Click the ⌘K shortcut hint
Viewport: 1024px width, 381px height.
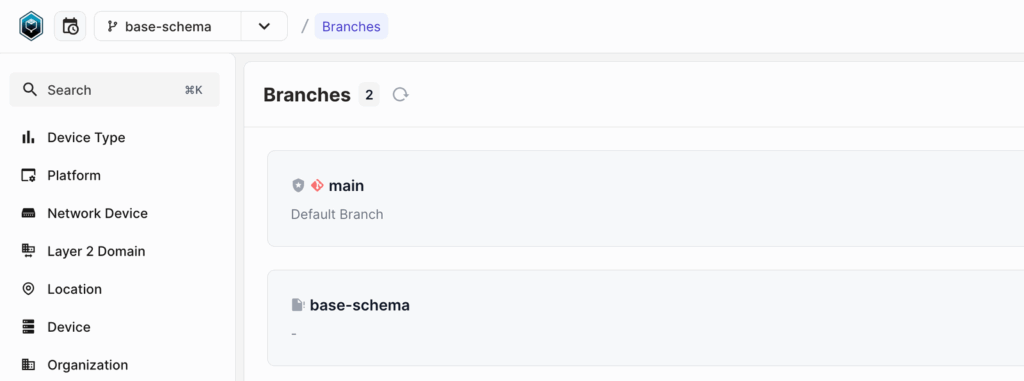[x=194, y=90]
